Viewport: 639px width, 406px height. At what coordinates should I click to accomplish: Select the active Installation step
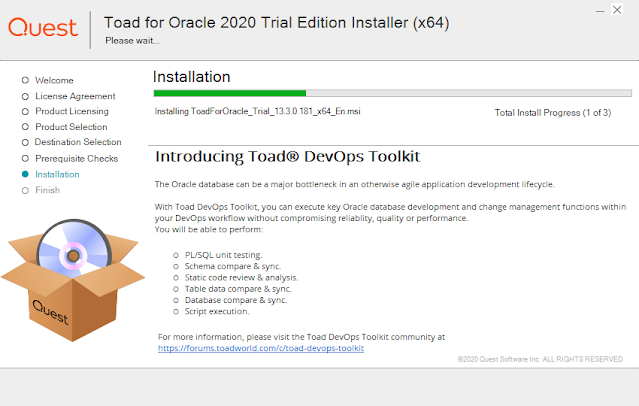tap(57, 174)
